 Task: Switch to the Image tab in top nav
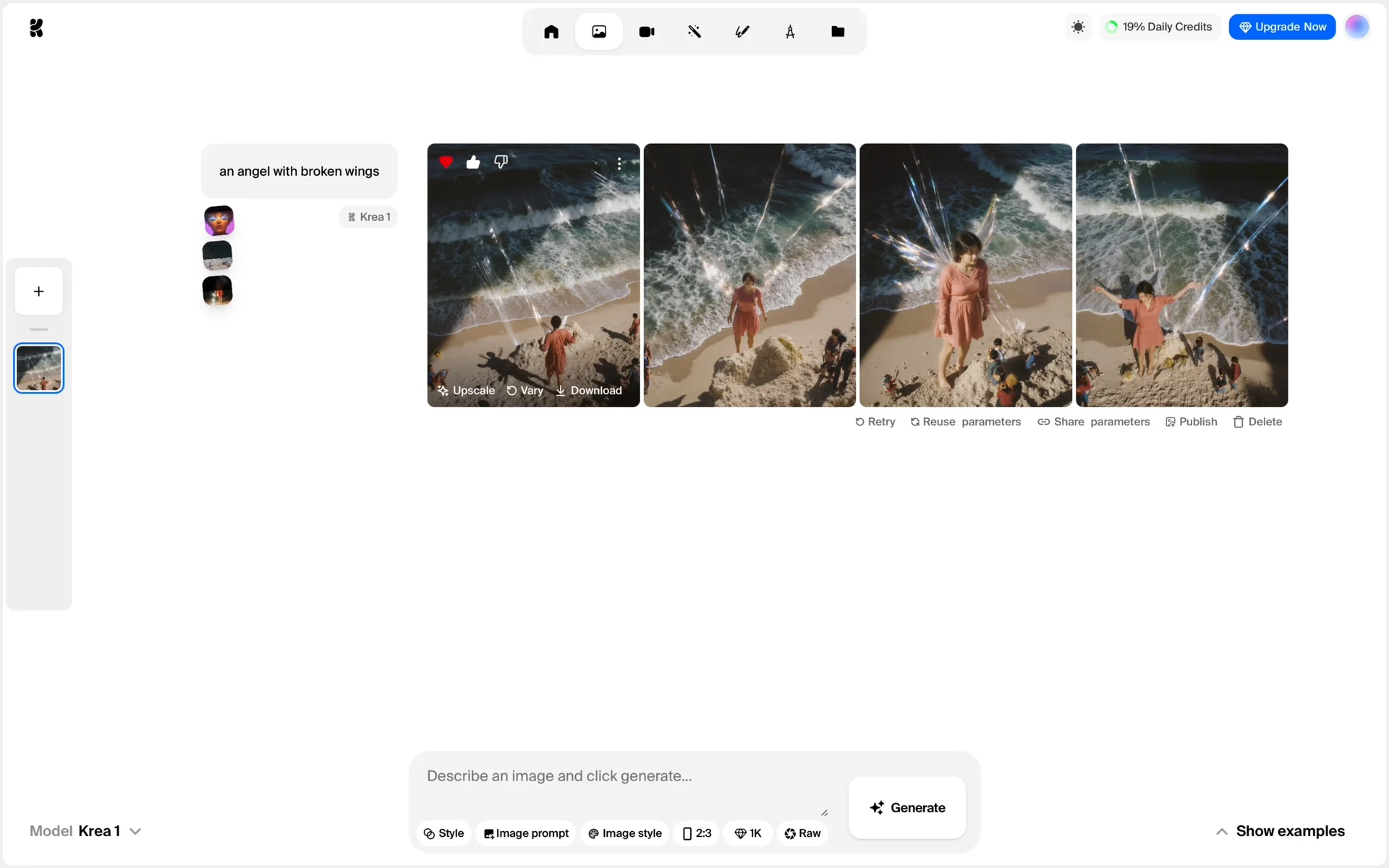point(599,32)
